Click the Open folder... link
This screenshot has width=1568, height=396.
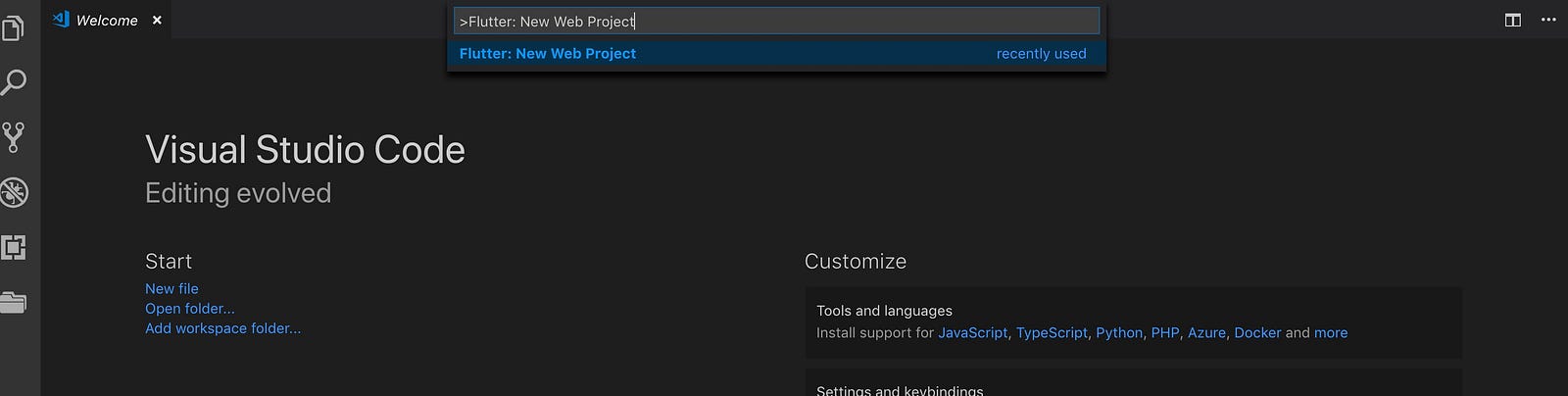click(190, 308)
